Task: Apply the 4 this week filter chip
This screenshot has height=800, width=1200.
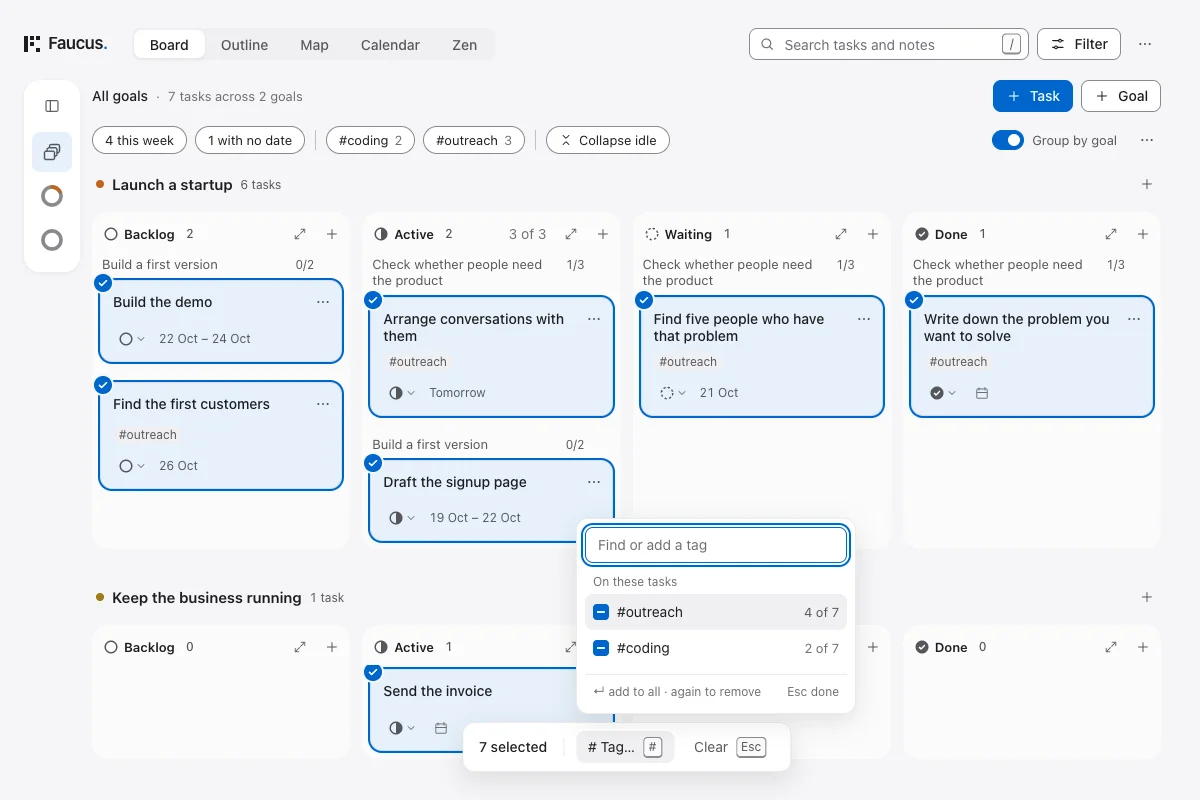Action: tap(139, 140)
